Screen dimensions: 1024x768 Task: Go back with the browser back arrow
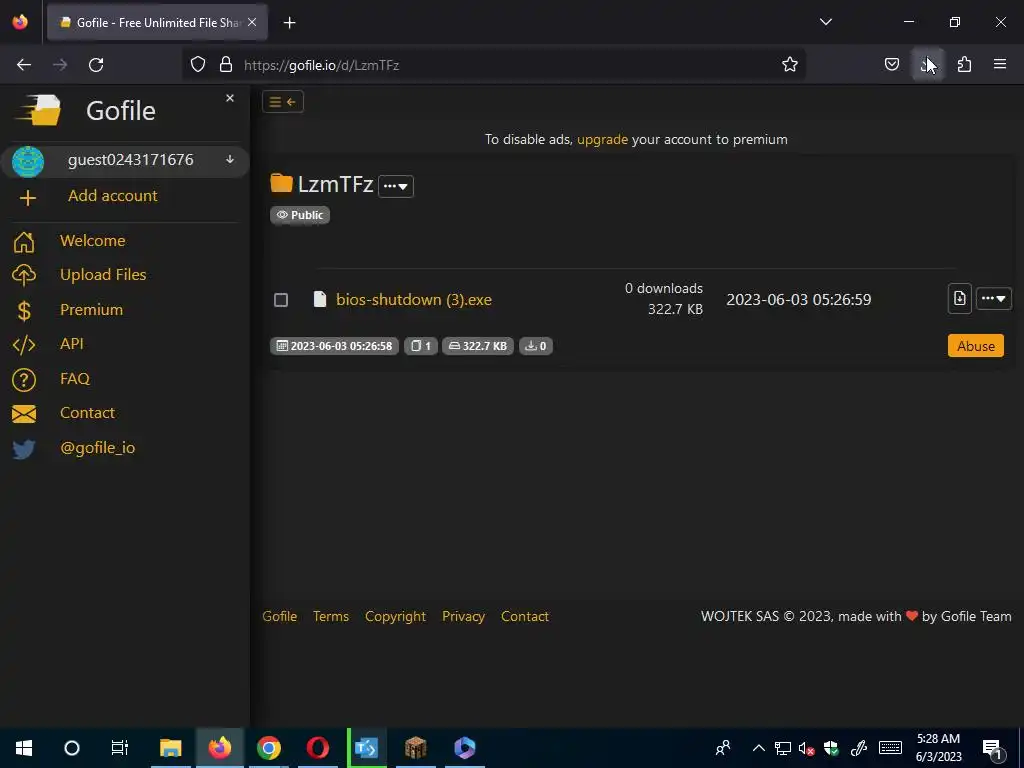[x=24, y=65]
